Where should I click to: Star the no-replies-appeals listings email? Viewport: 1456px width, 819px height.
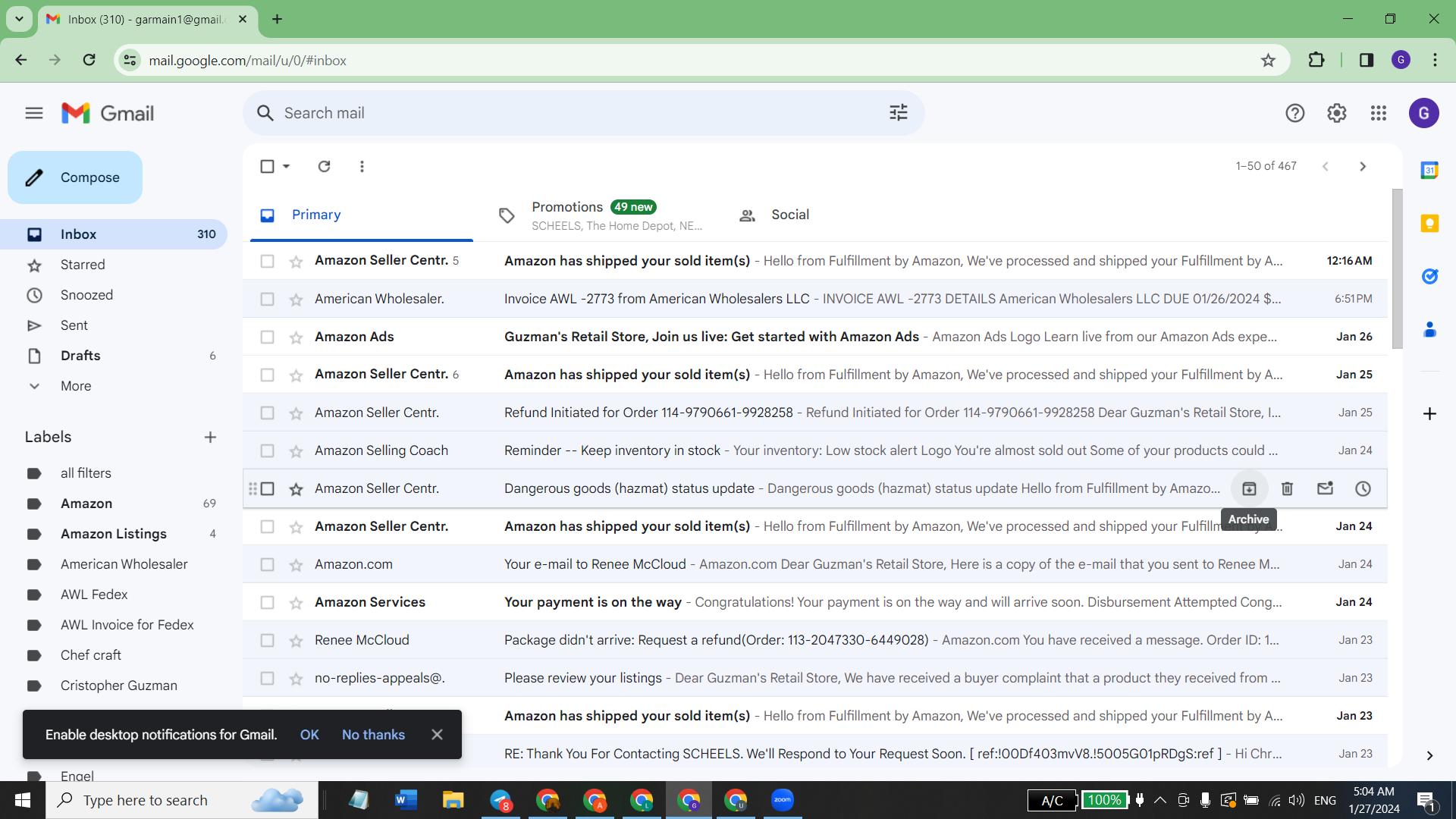(296, 679)
